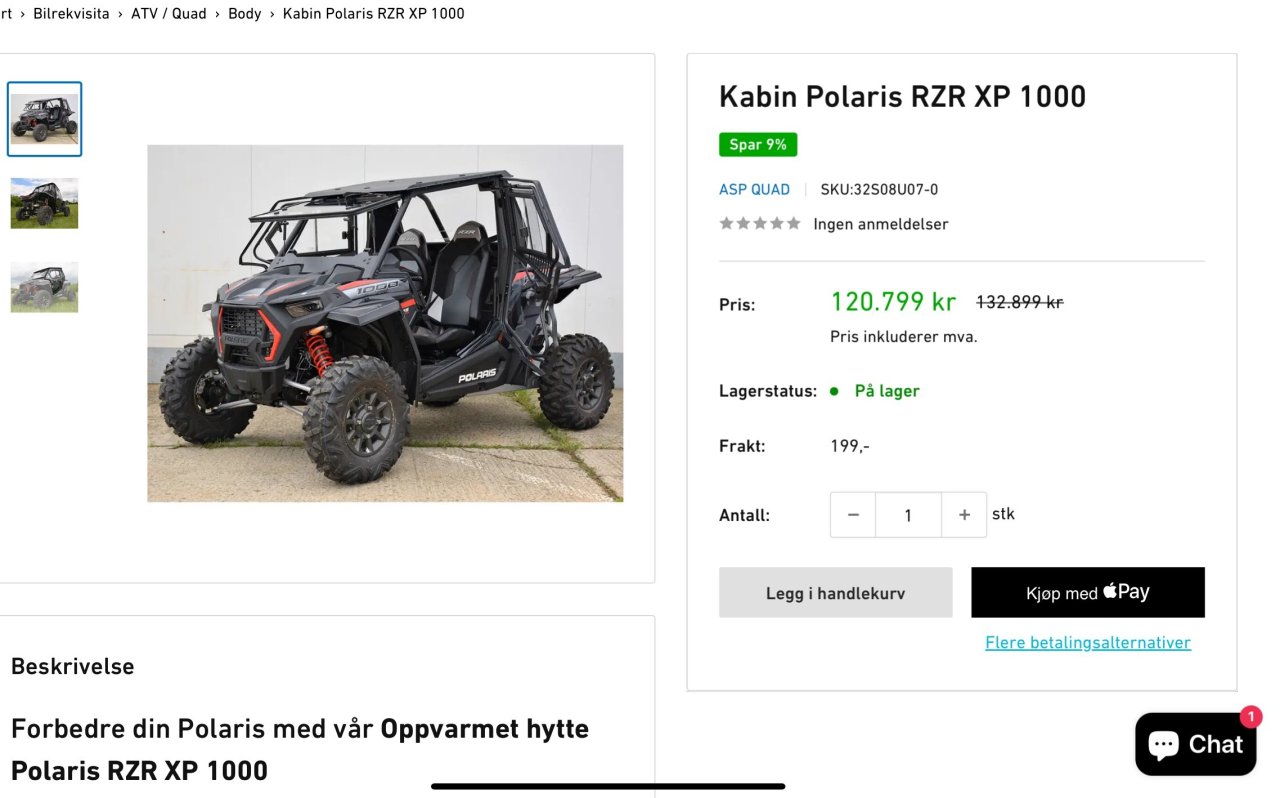Select the second product thumbnail on grass
This screenshot has height=798, width=1280.
45,203
